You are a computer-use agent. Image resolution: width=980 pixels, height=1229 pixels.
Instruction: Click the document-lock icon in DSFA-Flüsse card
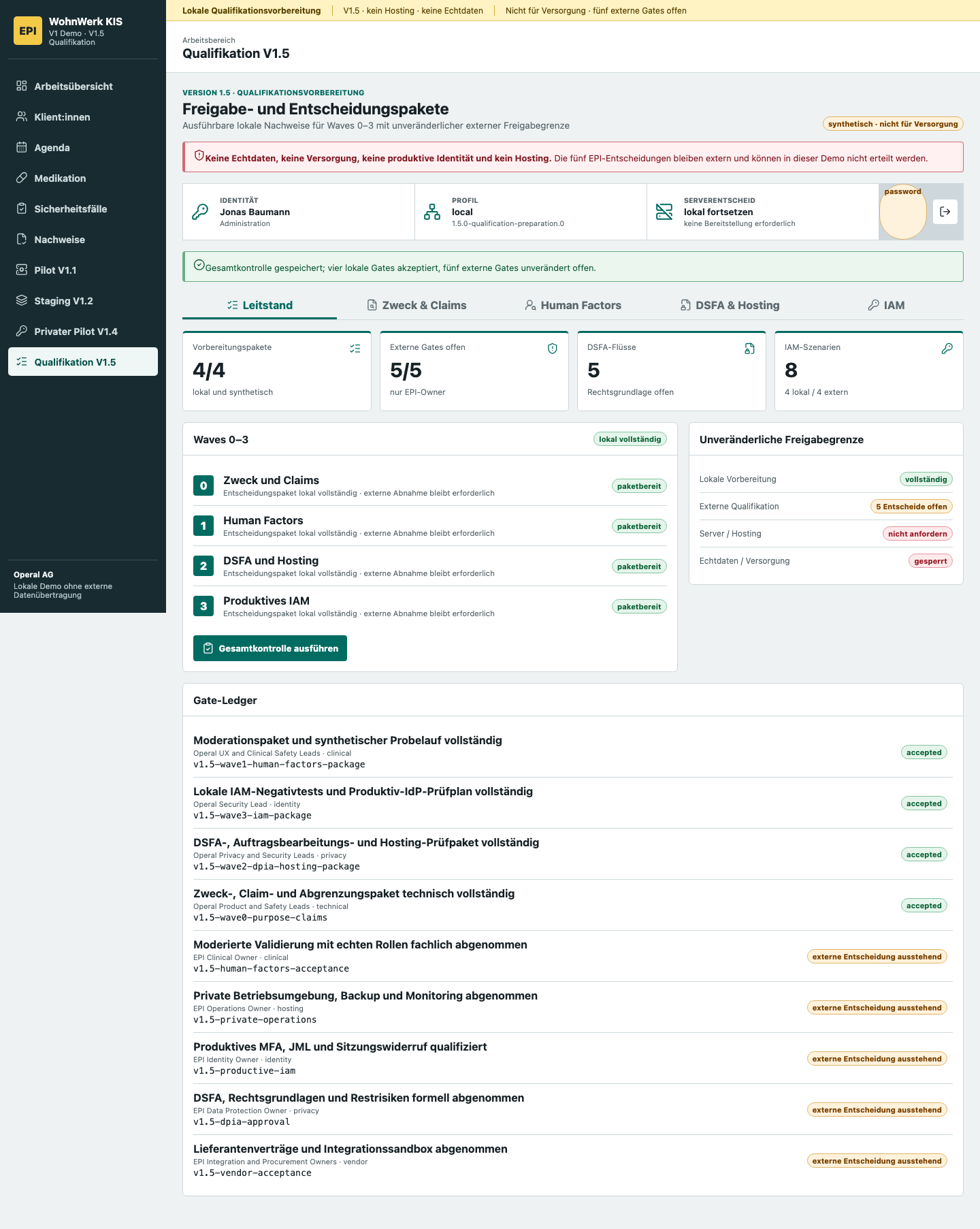tap(750, 349)
